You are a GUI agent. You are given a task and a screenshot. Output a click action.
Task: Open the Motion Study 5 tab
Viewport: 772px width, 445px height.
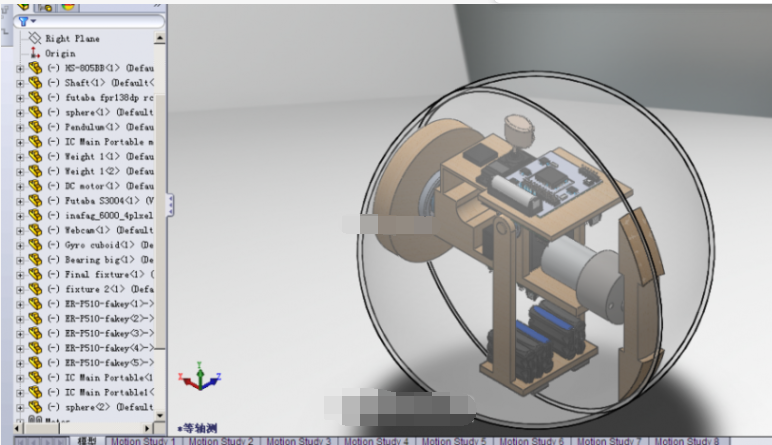tap(453, 441)
